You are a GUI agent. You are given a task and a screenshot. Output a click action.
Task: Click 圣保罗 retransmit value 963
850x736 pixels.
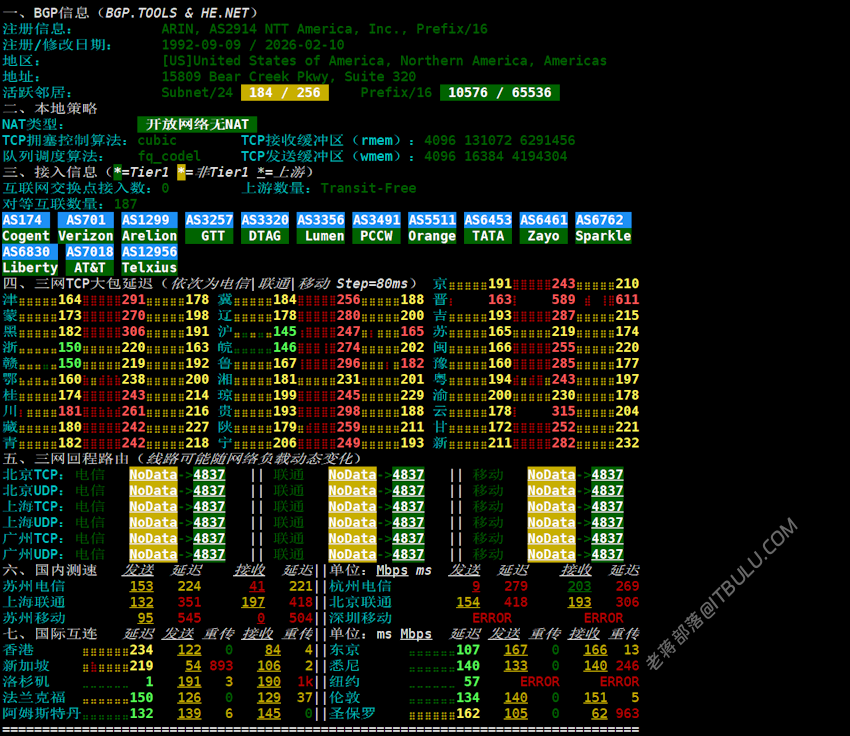click(x=627, y=714)
